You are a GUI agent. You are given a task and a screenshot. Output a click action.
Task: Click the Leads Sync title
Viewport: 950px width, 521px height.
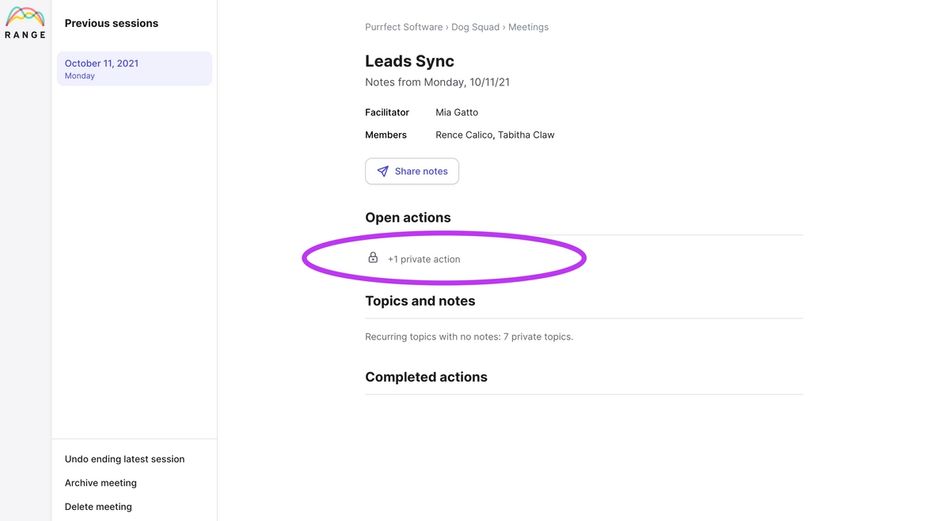pos(410,61)
